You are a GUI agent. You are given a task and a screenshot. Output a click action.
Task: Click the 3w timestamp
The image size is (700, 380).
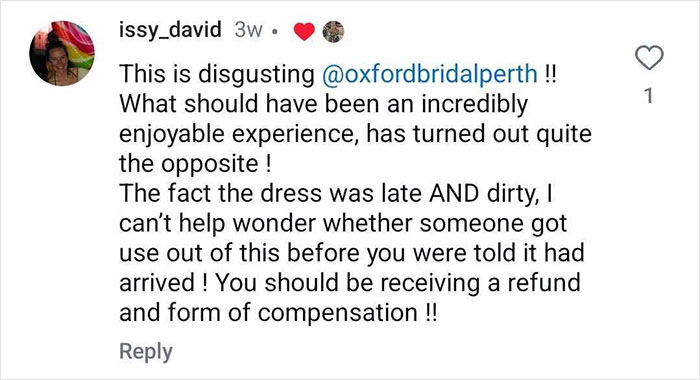click(248, 30)
